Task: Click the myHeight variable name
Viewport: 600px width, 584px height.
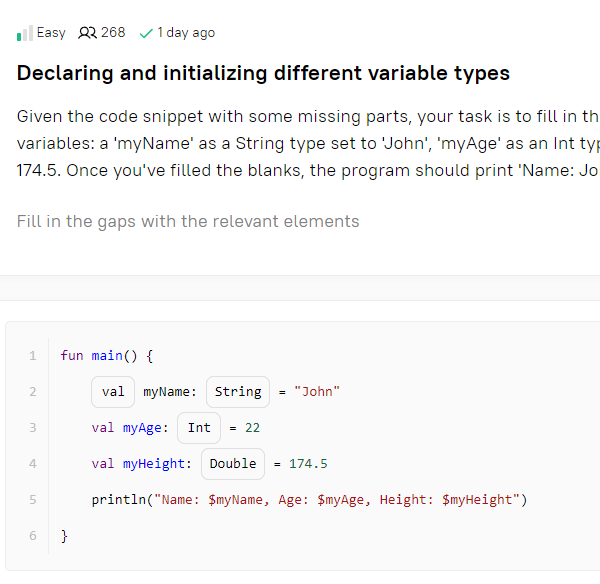Action: pyautogui.click(x=154, y=464)
